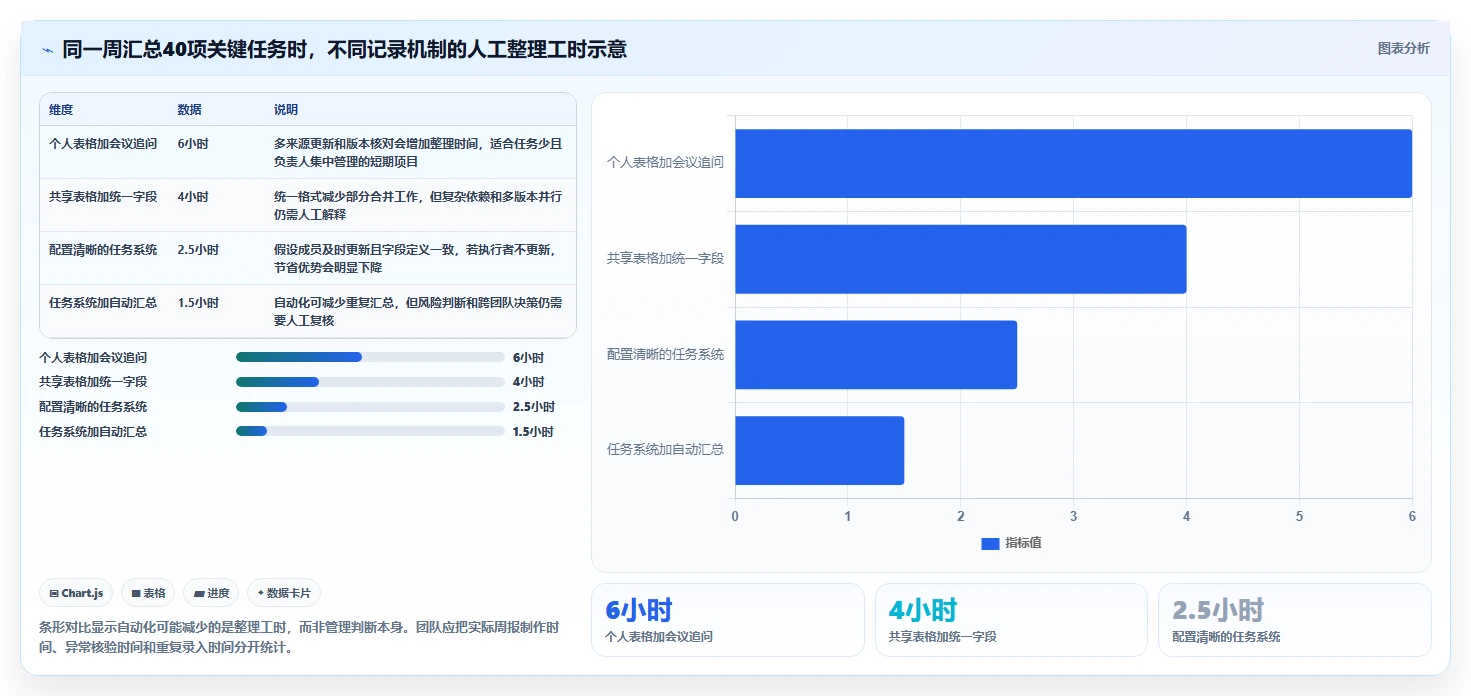
Task: Click the 1.5小时 progress value label
Action: click(533, 432)
